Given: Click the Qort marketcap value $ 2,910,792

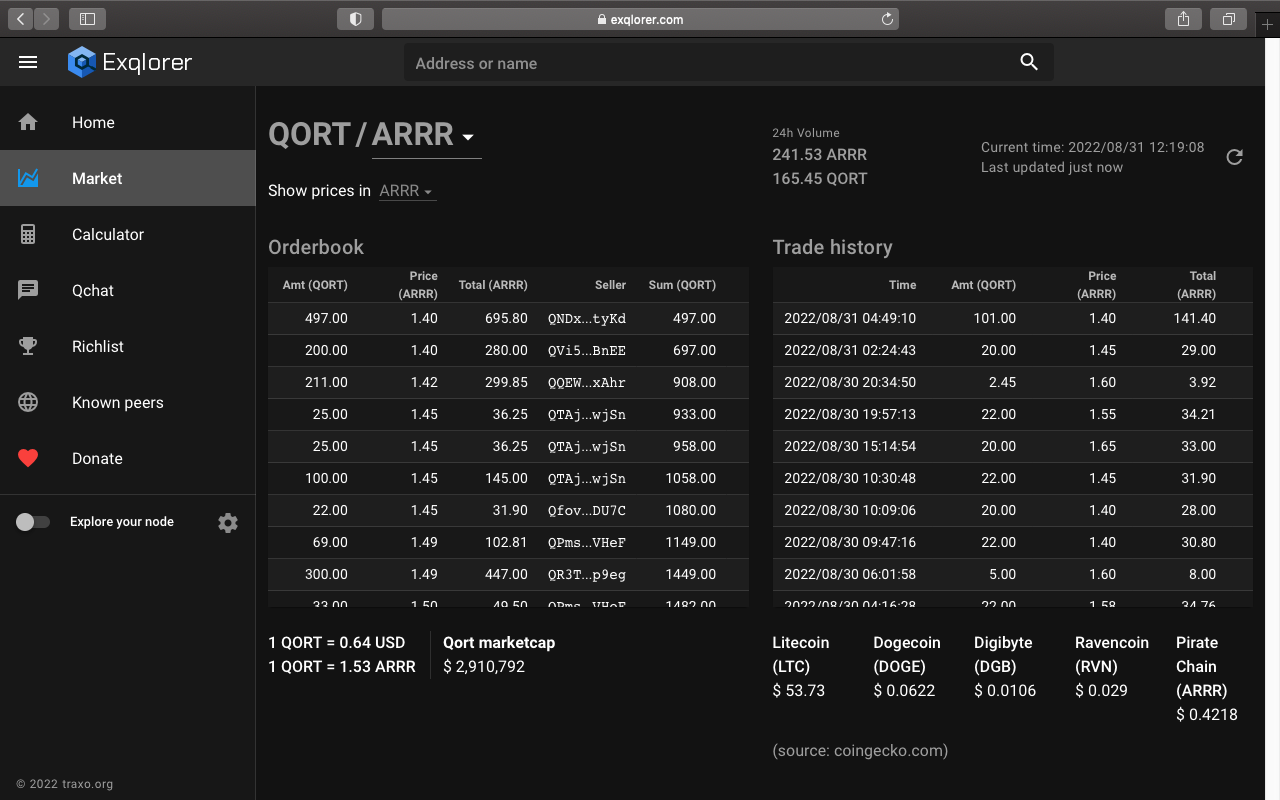Looking at the screenshot, I should coord(484,666).
